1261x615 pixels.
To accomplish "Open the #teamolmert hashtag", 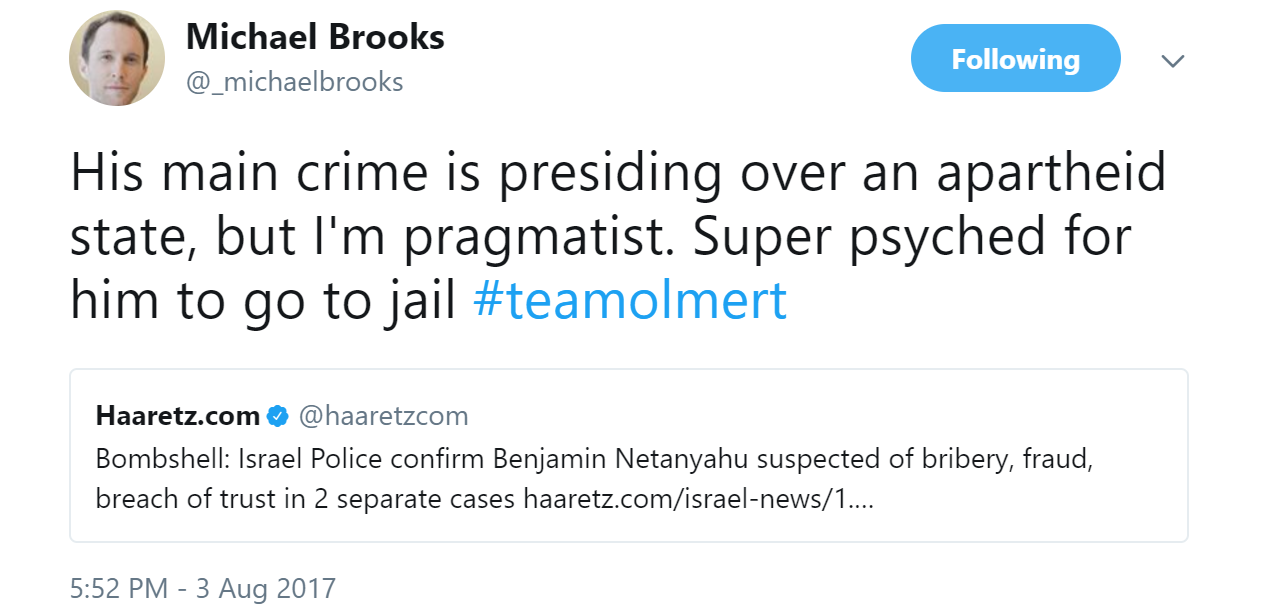I will tap(629, 300).
